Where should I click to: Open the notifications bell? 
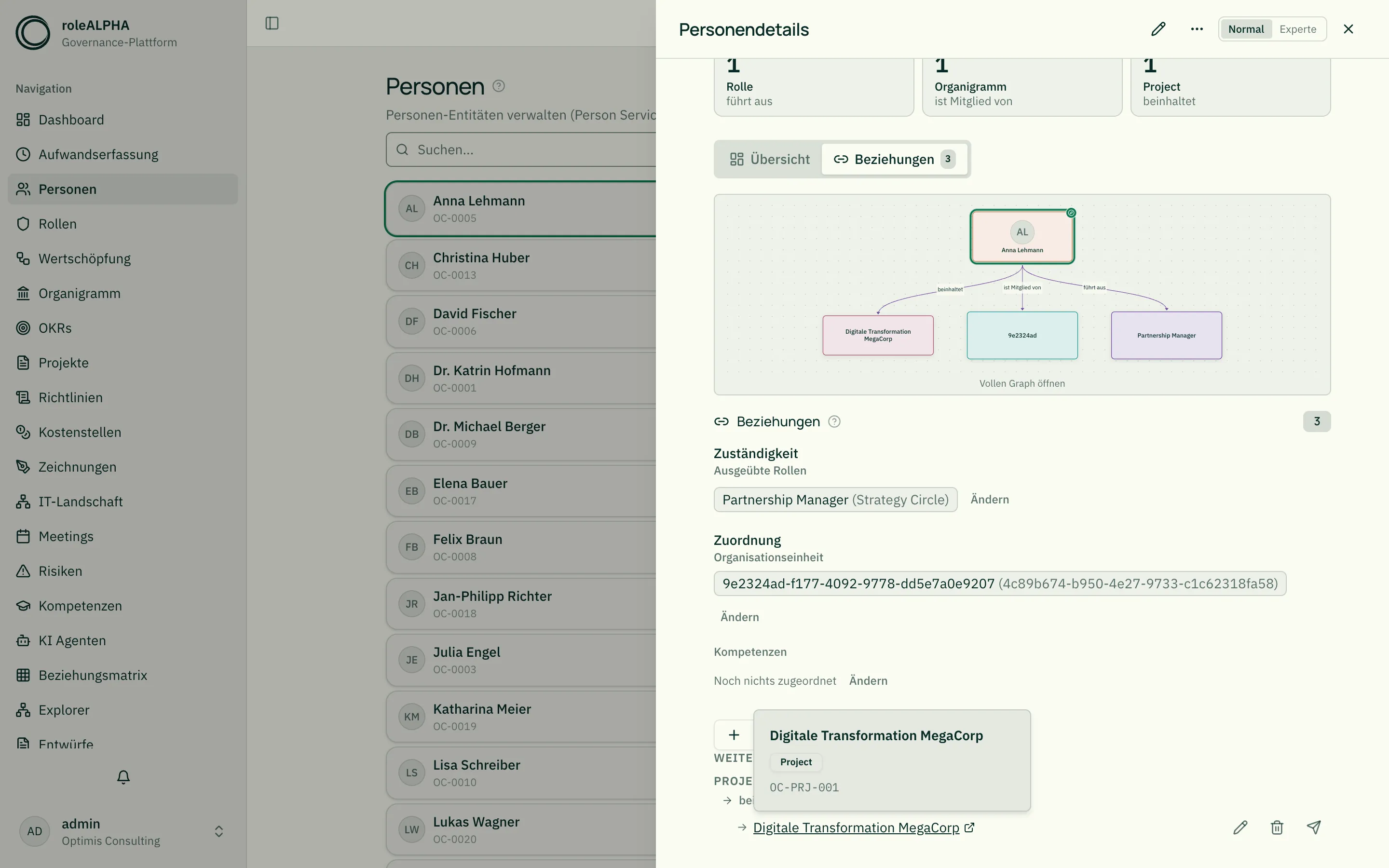123,777
